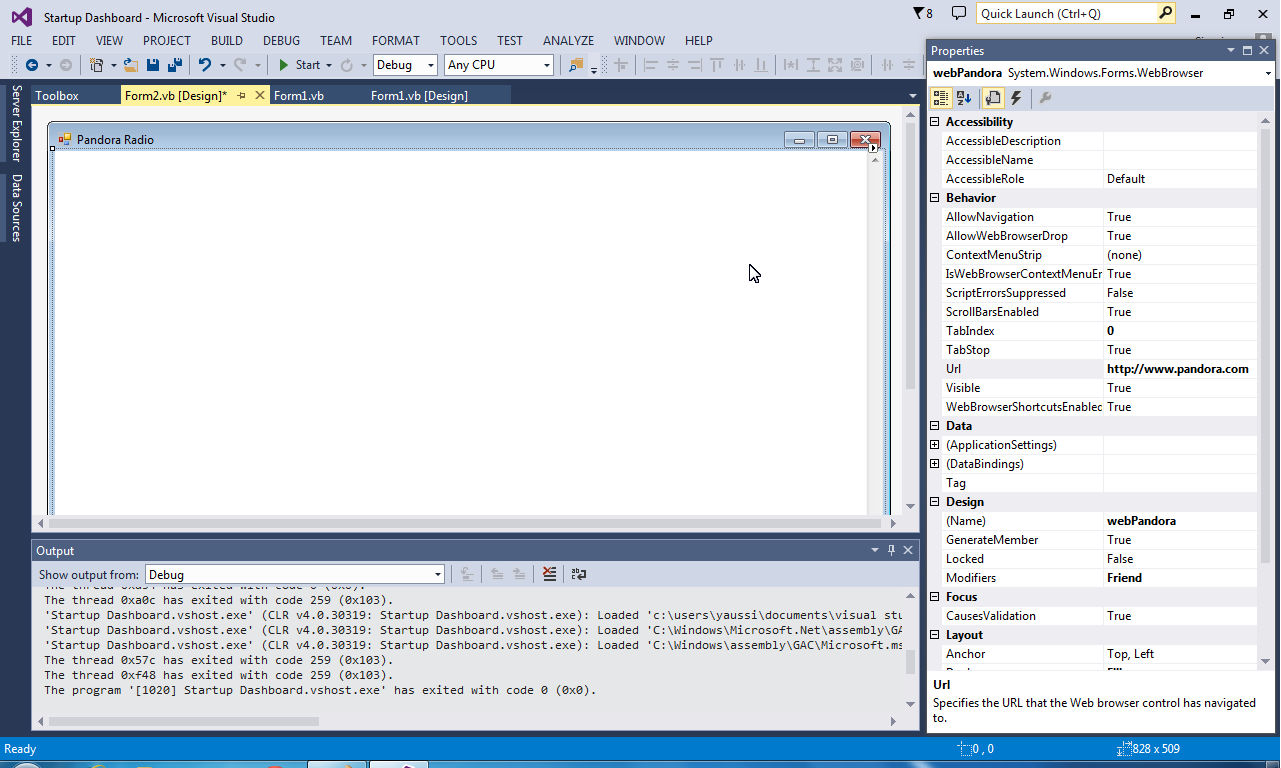Click Clear All in Output toolbar
Image resolution: width=1281 pixels, height=768 pixels.
tap(549, 574)
